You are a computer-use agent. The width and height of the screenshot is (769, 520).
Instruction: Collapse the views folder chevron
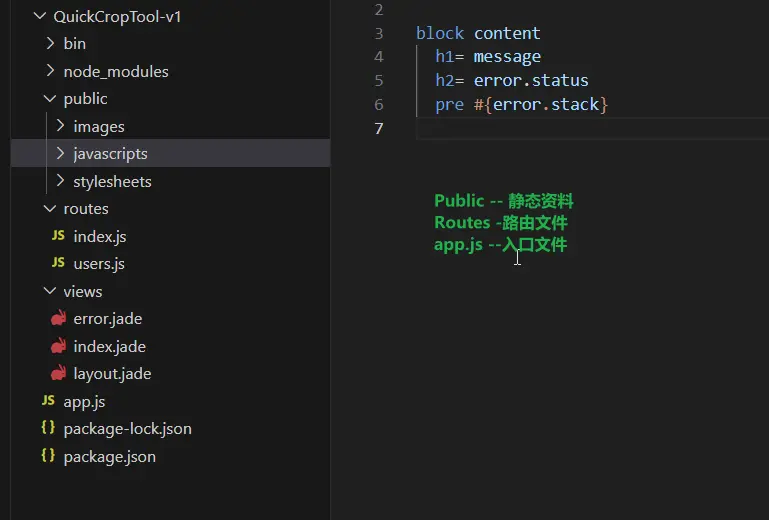click(50, 292)
